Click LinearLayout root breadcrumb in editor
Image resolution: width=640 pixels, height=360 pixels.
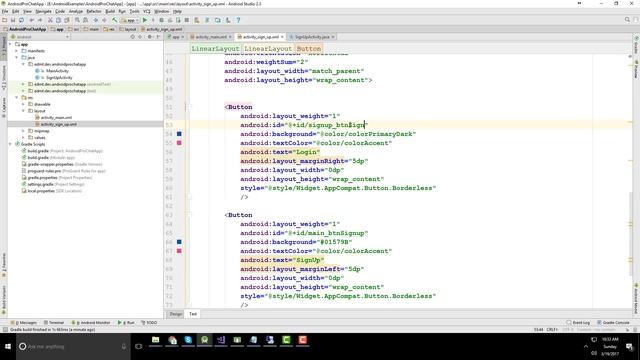[x=215, y=49]
